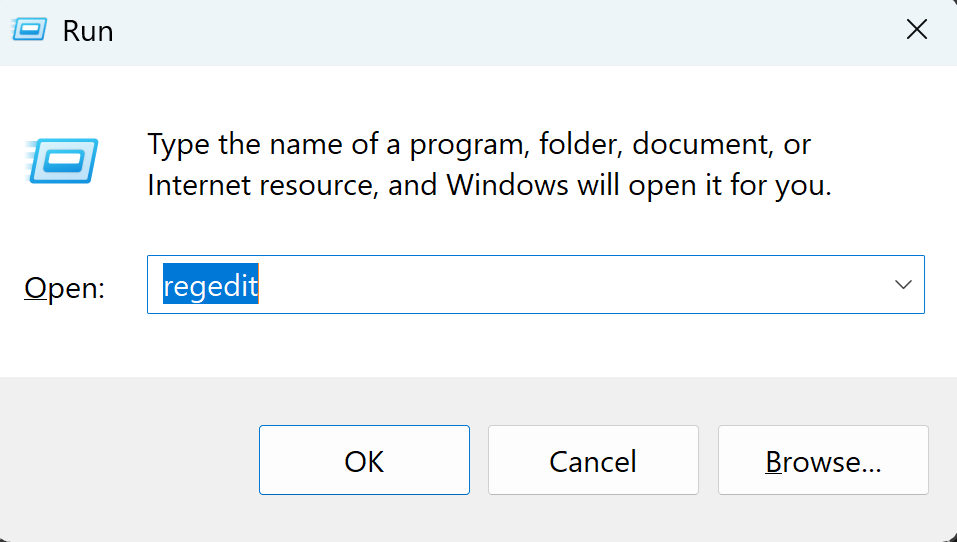Cancel the Run dialog
The width and height of the screenshot is (957, 542).
(x=592, y=460)
